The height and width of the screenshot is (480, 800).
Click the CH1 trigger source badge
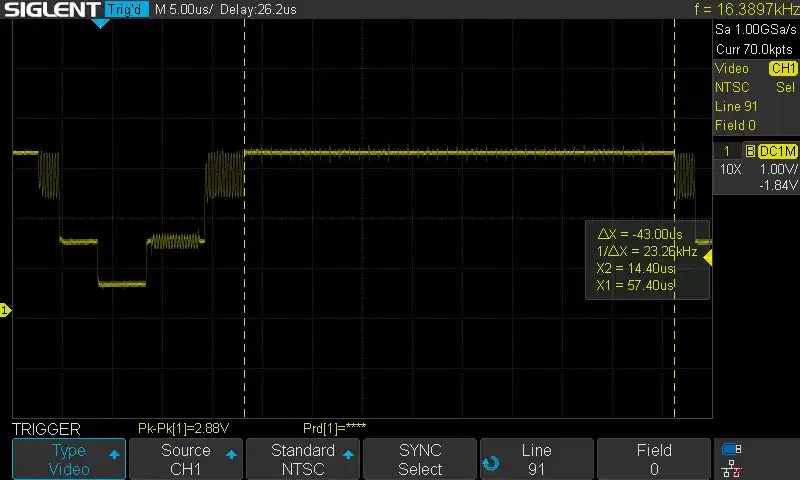pos(781,69)
